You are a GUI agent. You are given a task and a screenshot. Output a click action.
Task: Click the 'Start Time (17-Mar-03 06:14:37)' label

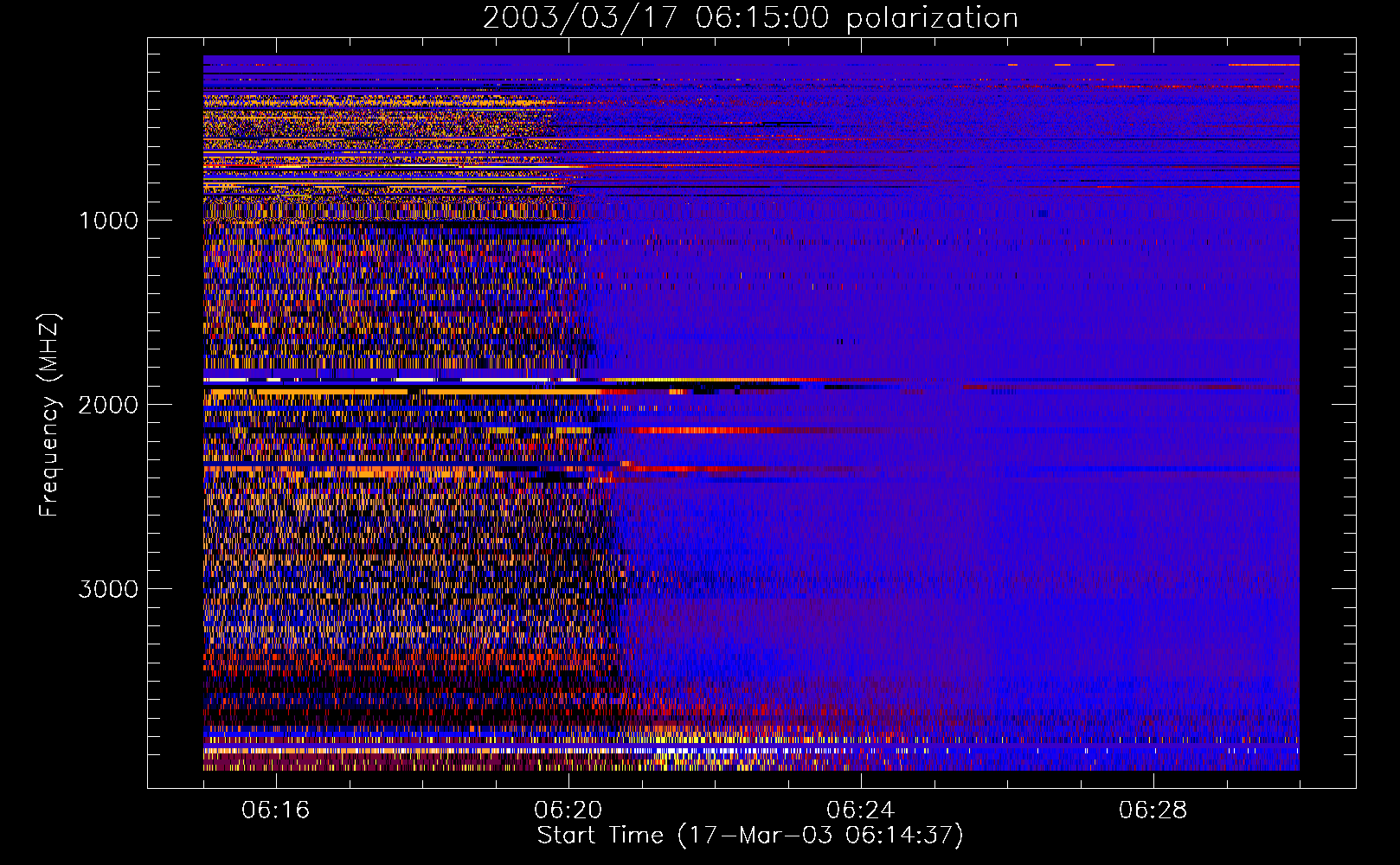point(750,836)
